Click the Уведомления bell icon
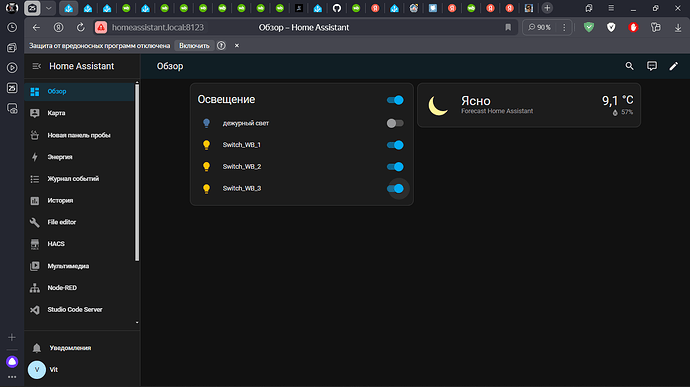 (37, 348)
